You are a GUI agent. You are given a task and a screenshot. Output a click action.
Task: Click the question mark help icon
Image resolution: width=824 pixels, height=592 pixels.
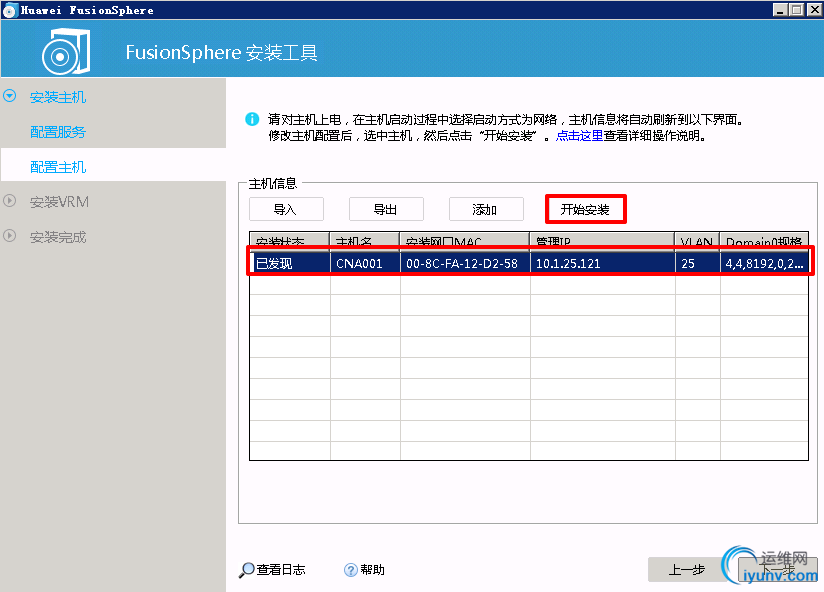(351, 570)
